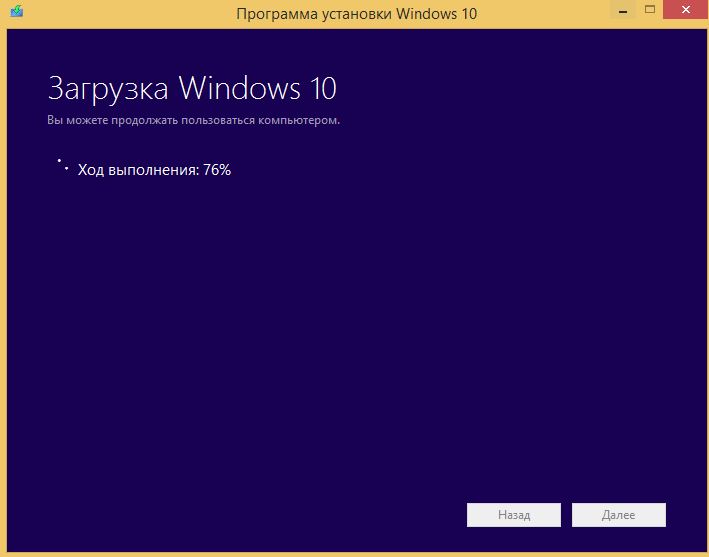The height and width of the screenshot is (557, 709).
Task: Click the text "Вы можете продолжать пользоваться компьютером."
Action: (193, 120)
